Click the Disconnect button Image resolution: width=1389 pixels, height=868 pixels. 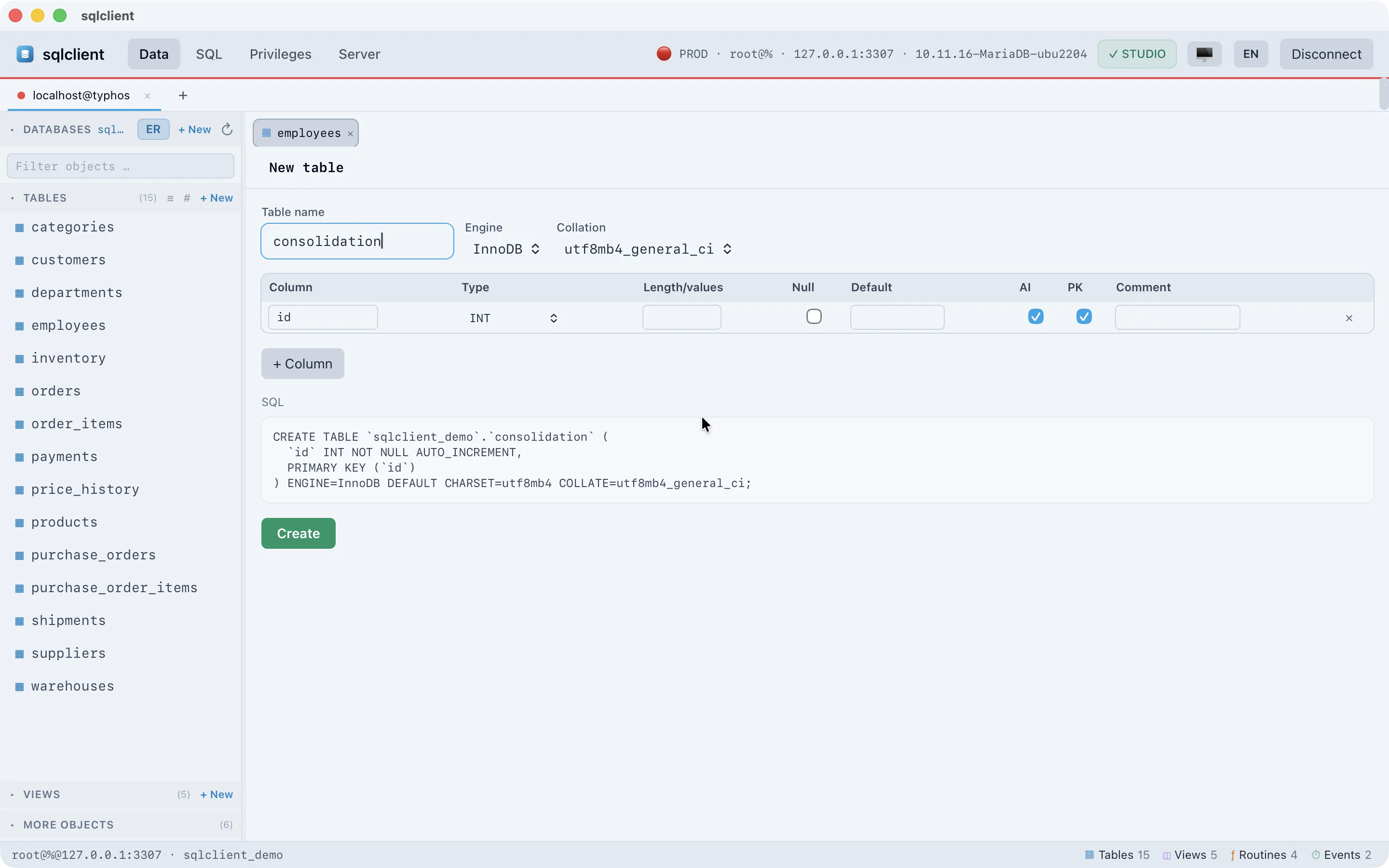click(x=1326, y=54)
